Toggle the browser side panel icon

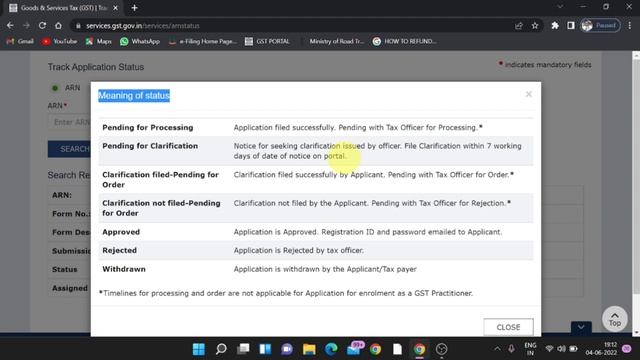pyautogui.click(x=571, y=26)
